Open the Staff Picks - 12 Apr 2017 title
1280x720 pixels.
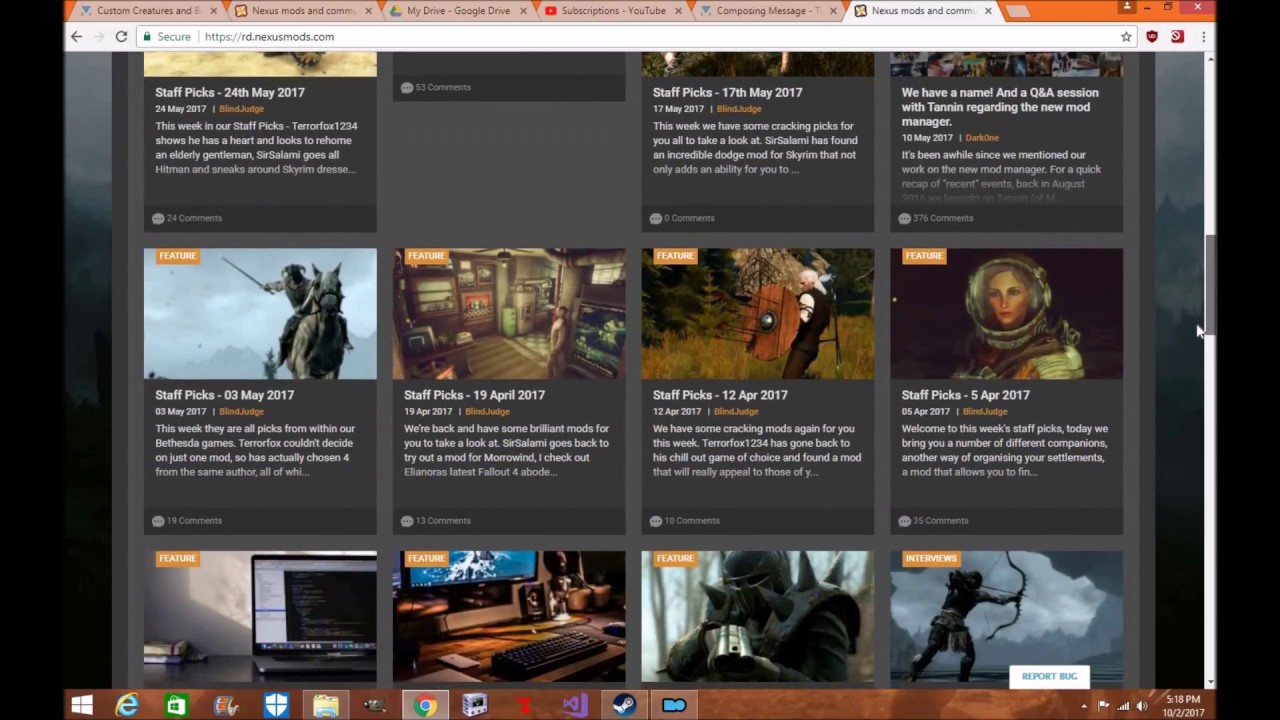tap(720, 395)
